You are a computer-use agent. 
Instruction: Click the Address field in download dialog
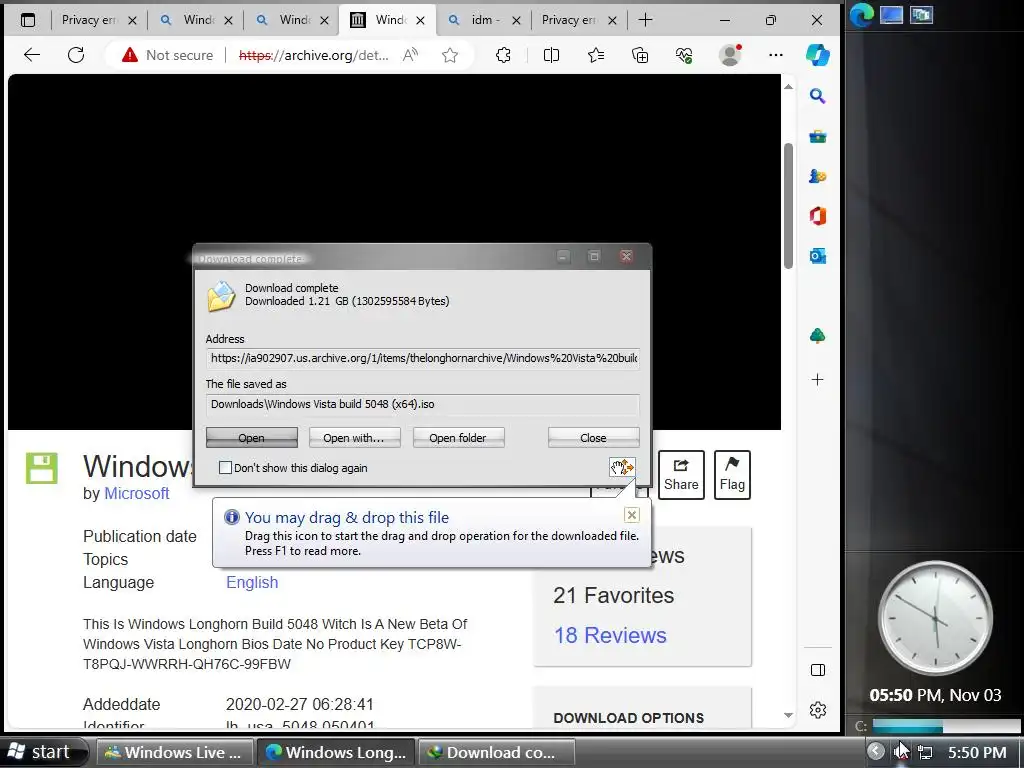(423, 358)
